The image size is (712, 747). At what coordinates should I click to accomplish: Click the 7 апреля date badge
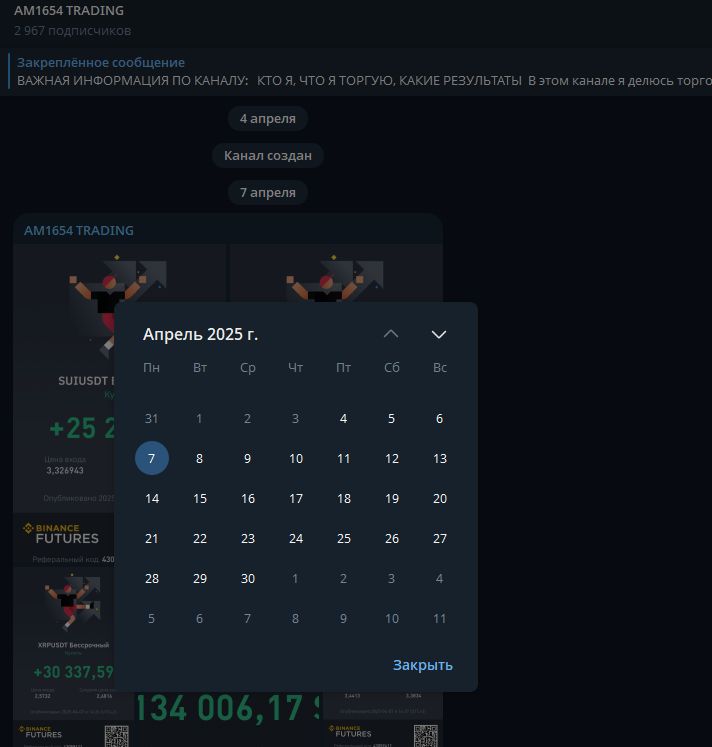268,192
